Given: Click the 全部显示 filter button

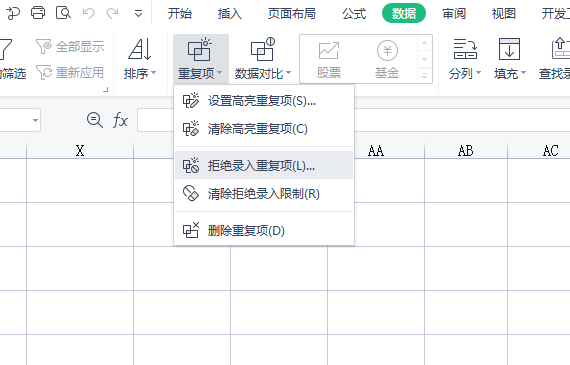Looking at the screenshot, I should point(70,47).
